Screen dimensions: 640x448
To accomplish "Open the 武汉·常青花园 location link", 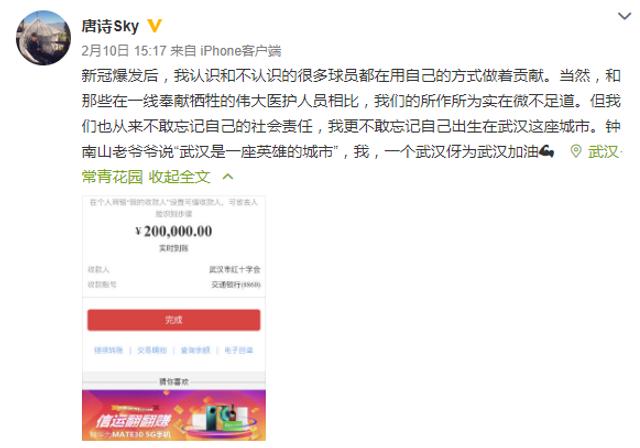I will tap(604, 152).
